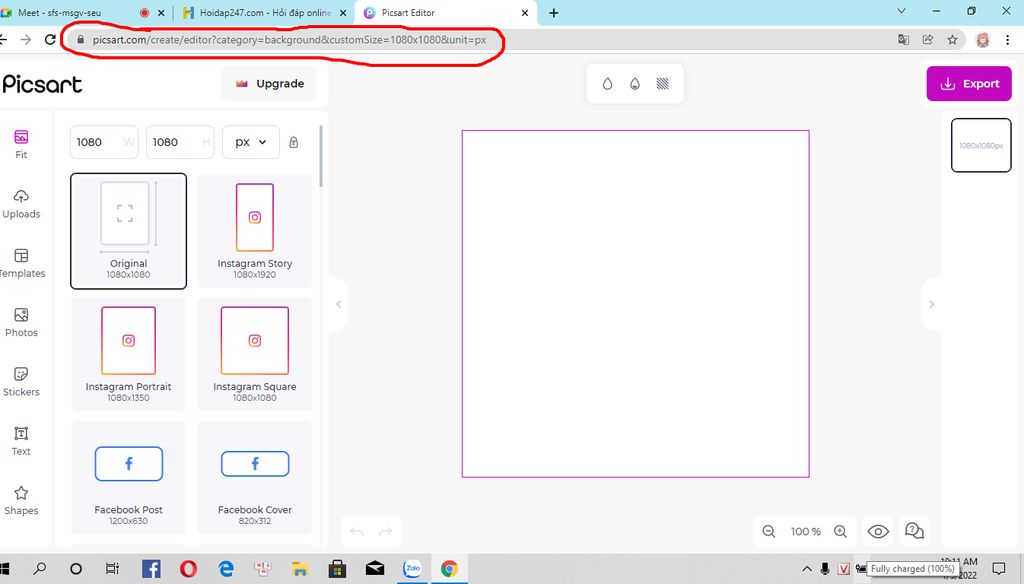
Task: Open the Fit panel in sidebar
Action: click(21, 144)
